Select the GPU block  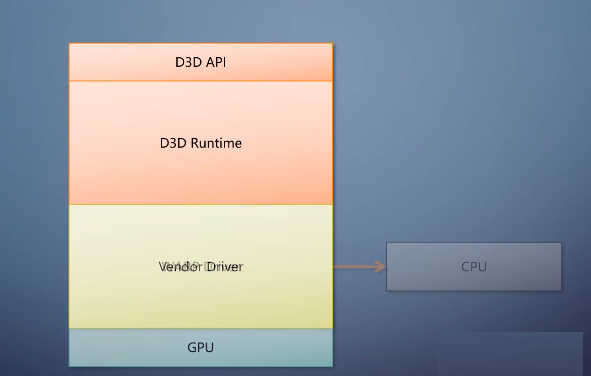tap(201, 347)
